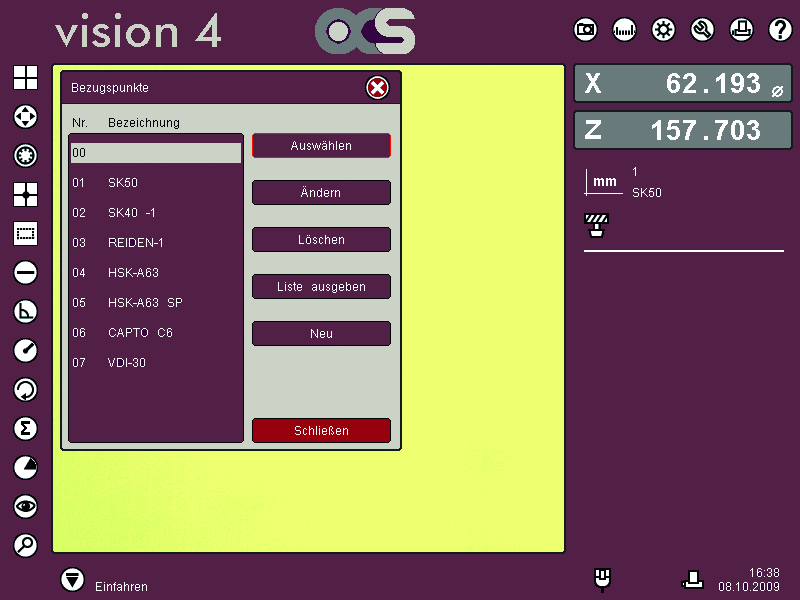Viewport: 800px width, 600px height.
Task: Select the horizontal line measurement icon
Action: (x=25, y=272)
